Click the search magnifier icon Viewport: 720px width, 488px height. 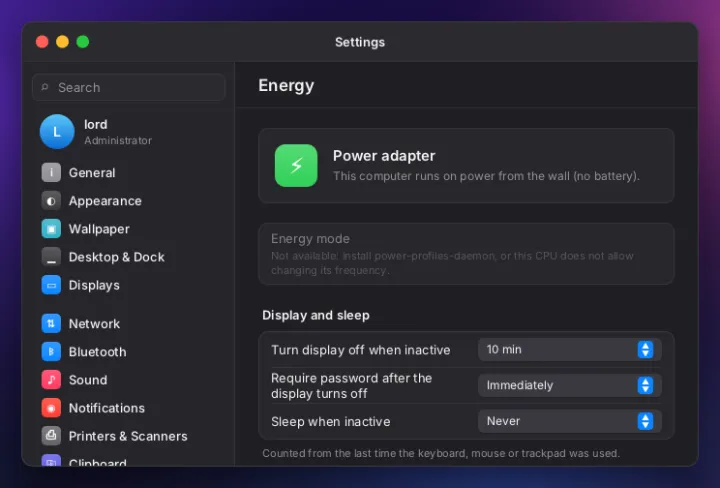pos(45,87)
